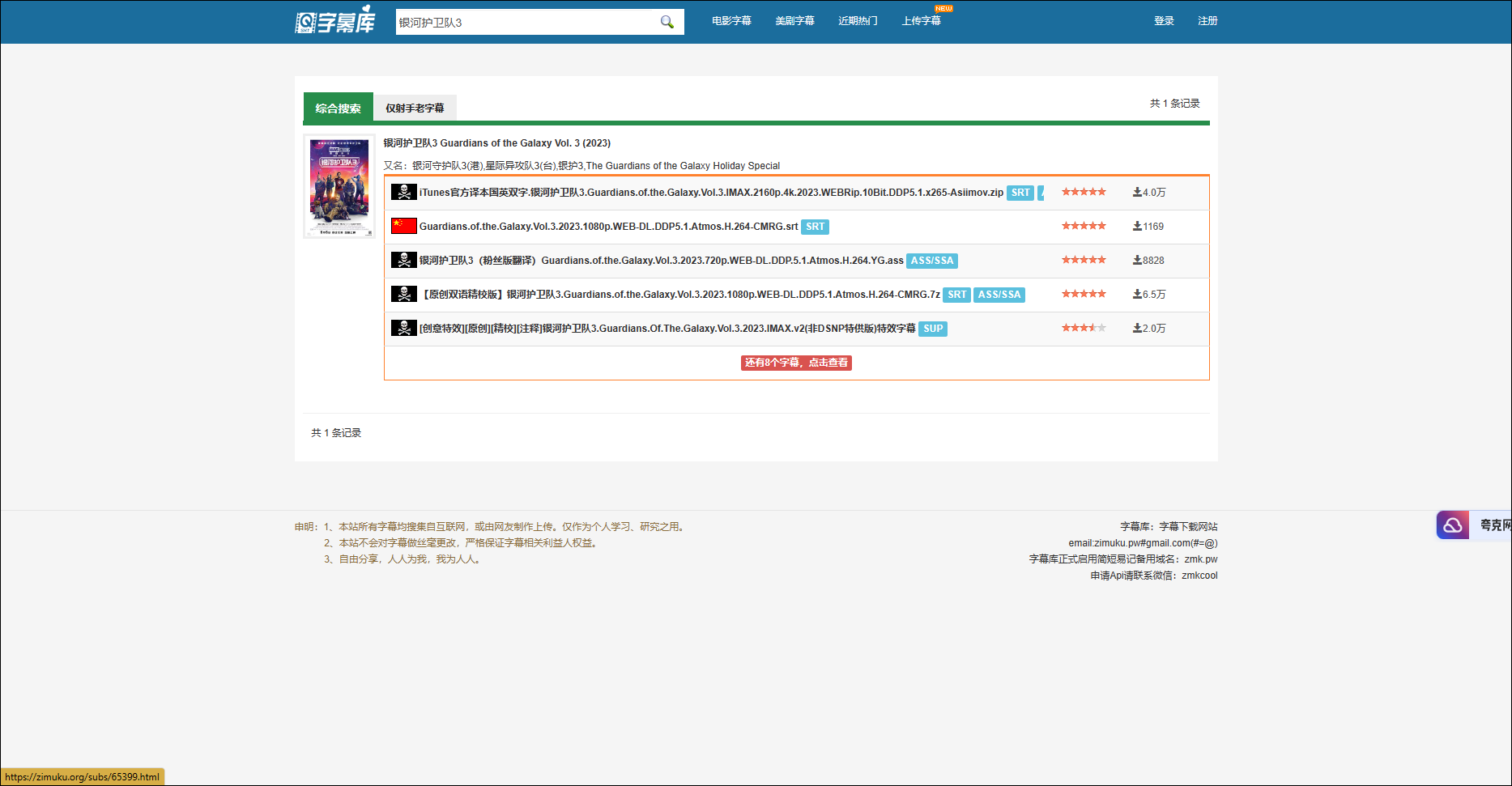Screen dimensions: 1512x786
Task: Click the magnifying glass search icon
Action: coord(667,22)
